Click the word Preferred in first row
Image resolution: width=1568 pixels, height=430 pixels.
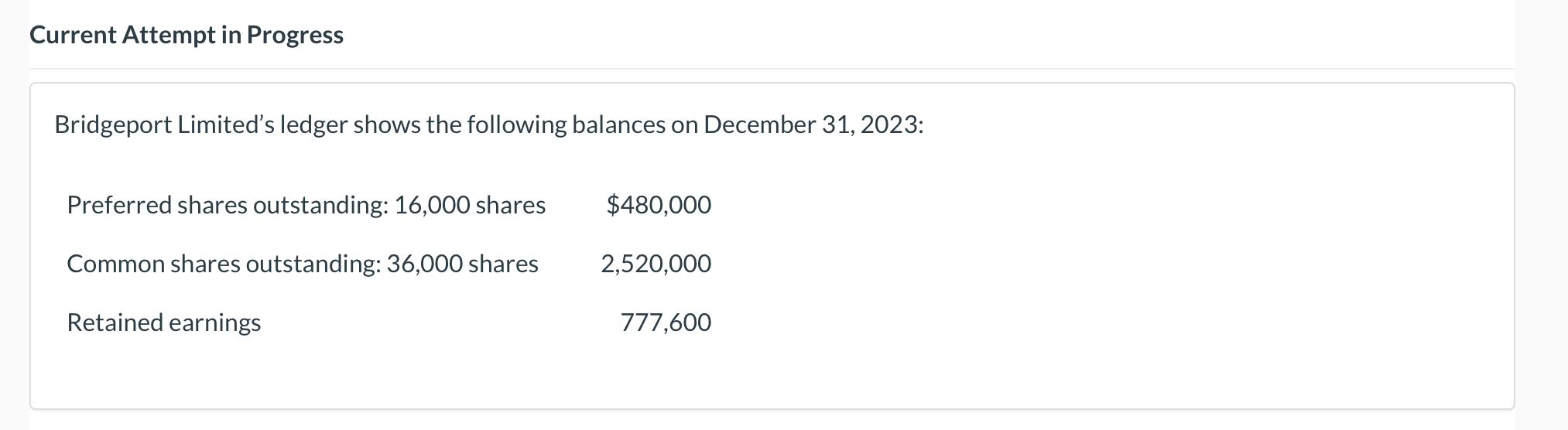click(119, 205)
